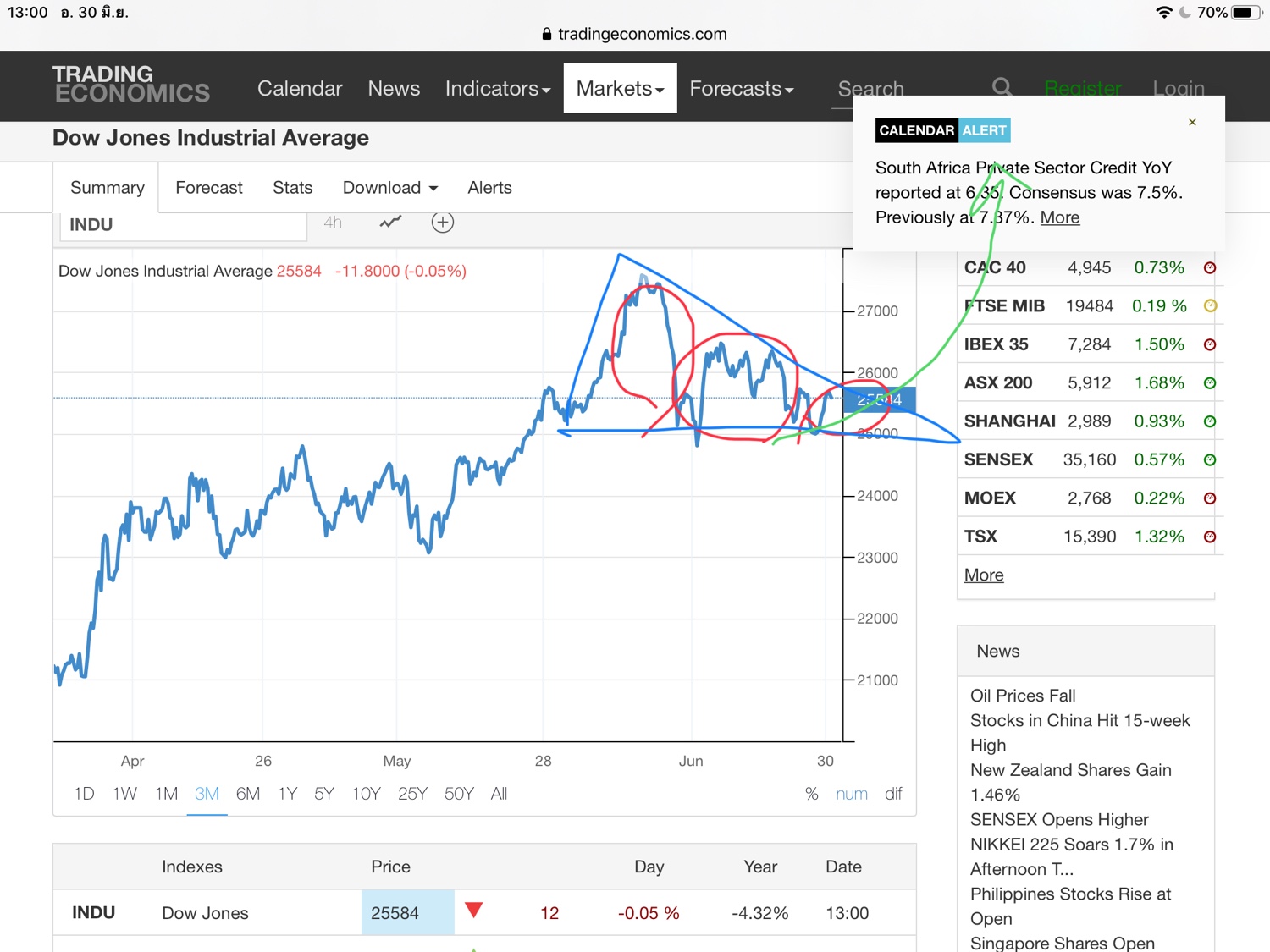Set chart range to 5Y
This screenshot has height=952, width=1270.
[x=324, y=794]
